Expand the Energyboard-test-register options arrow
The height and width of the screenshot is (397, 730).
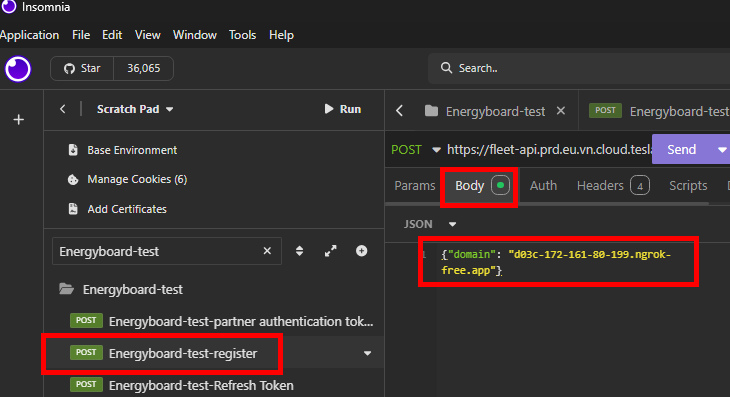(367, 353)
